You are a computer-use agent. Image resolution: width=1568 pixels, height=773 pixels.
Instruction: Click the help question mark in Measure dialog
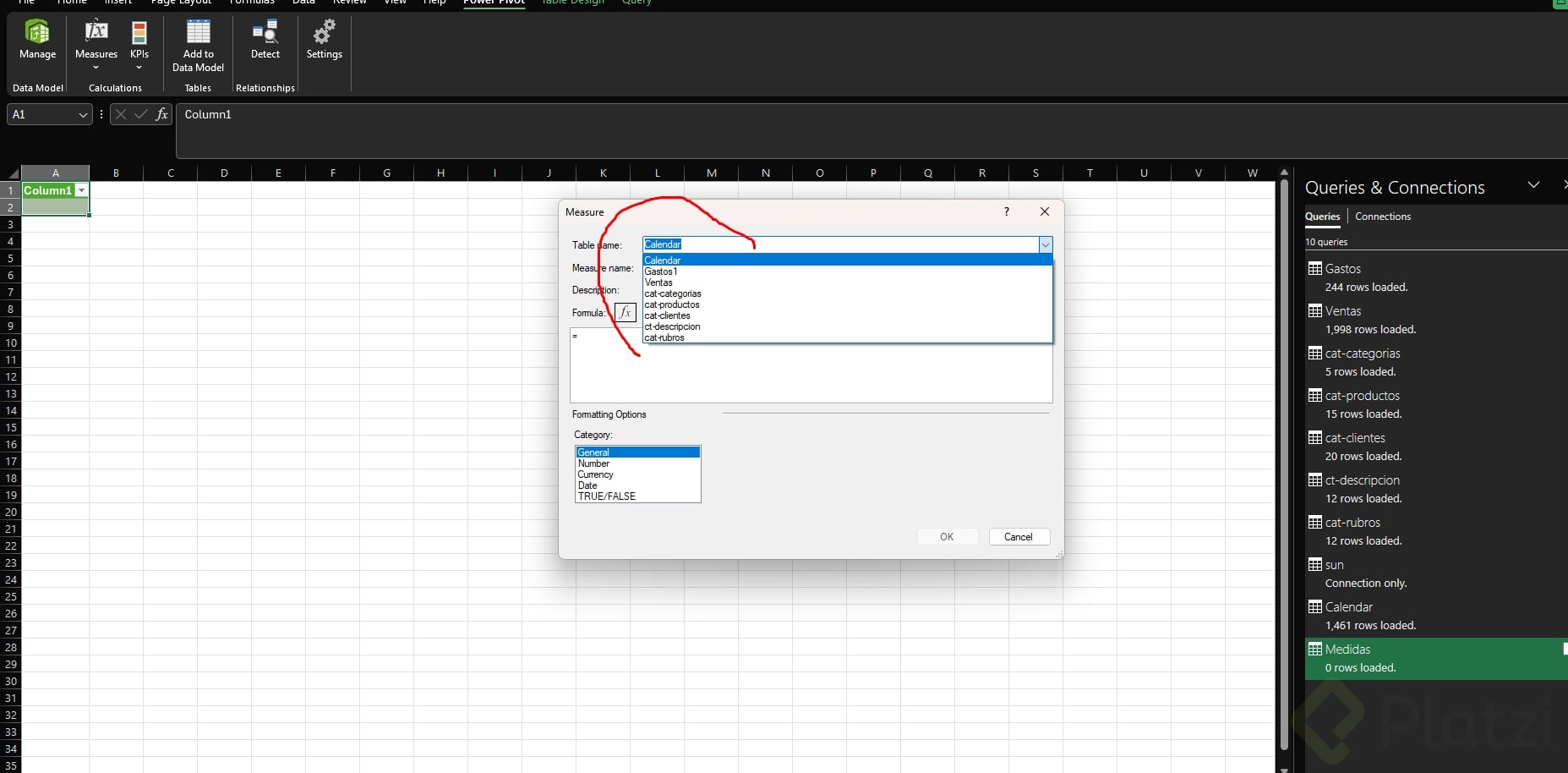[x=1006, y=211]
